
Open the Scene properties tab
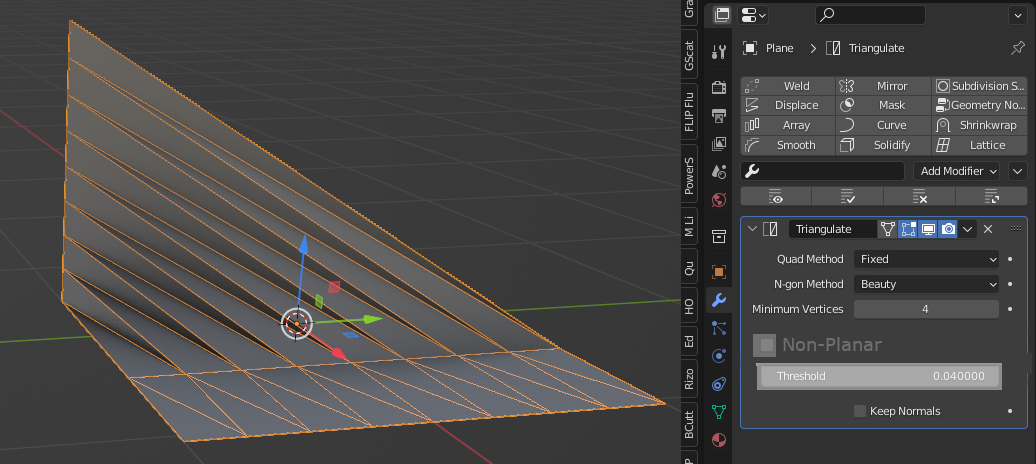[719, 172]
